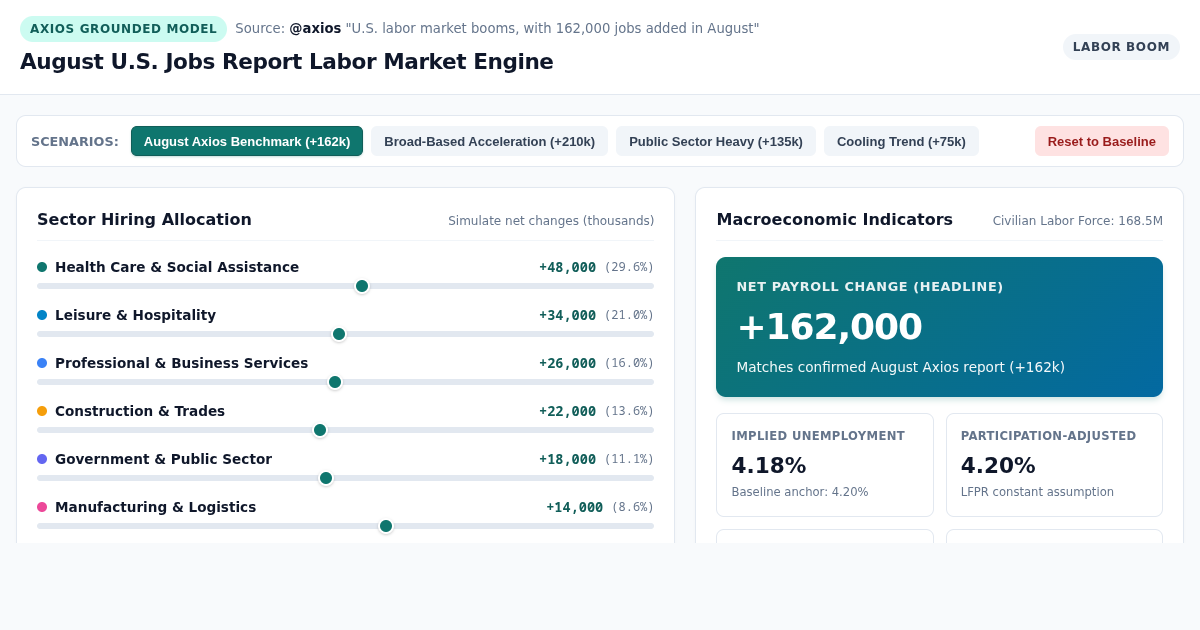This screenshot has width=1200, height=630.
Task: Click Simulate net changes (thousands) caption
Action: pyautogui.click(x=551, y=221)
